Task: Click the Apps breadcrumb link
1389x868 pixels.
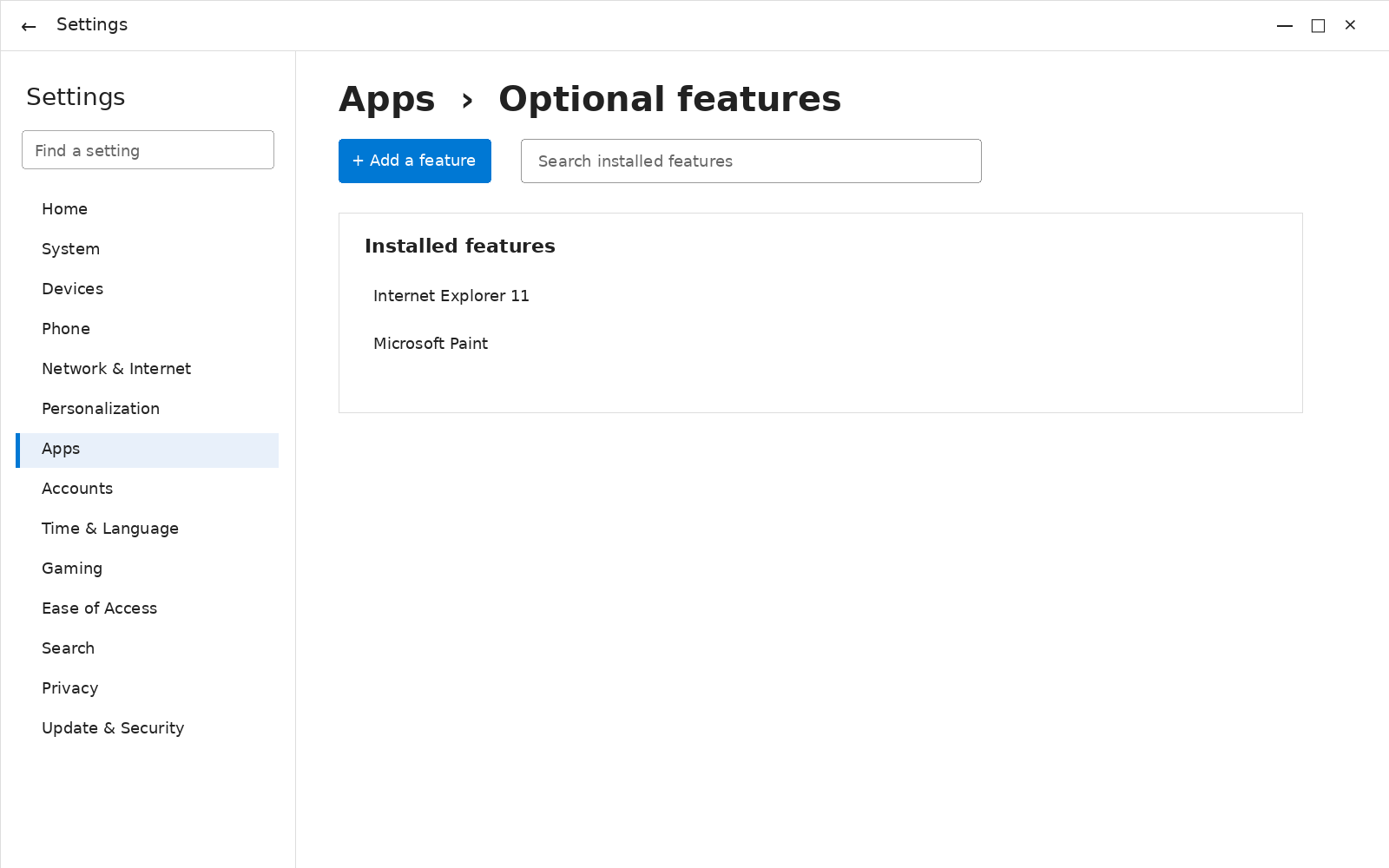Action: click(x=387, y=100)
